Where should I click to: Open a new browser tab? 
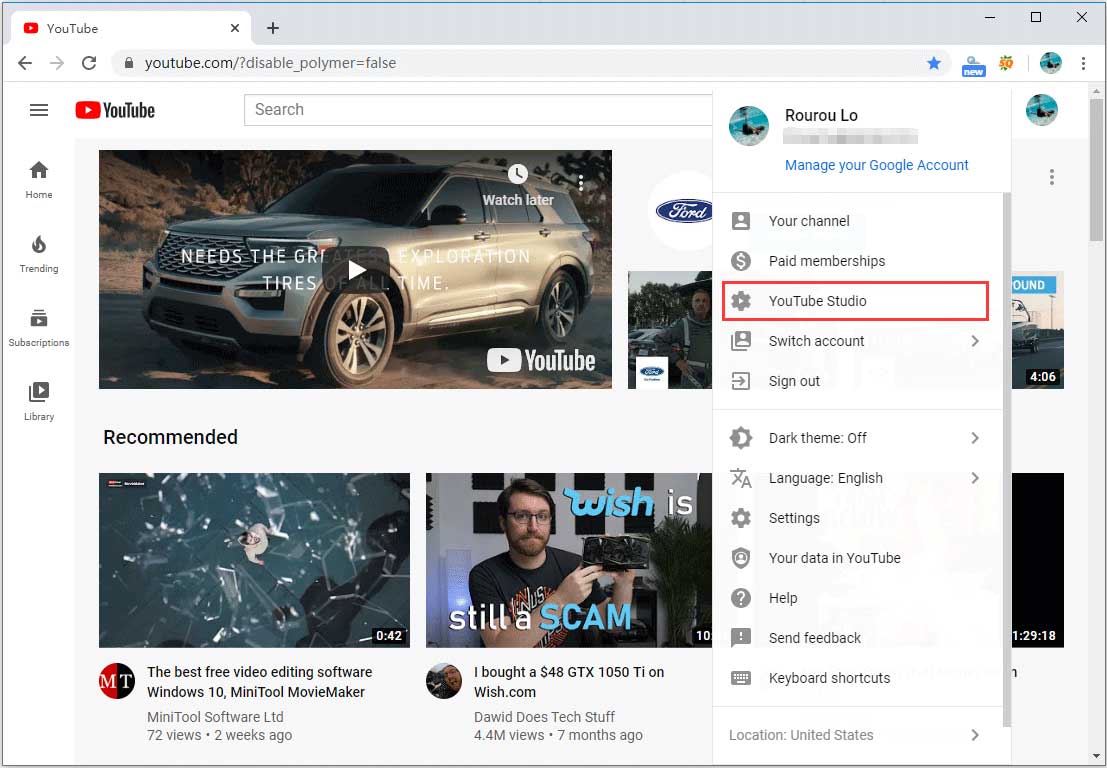tap(273, 28)
